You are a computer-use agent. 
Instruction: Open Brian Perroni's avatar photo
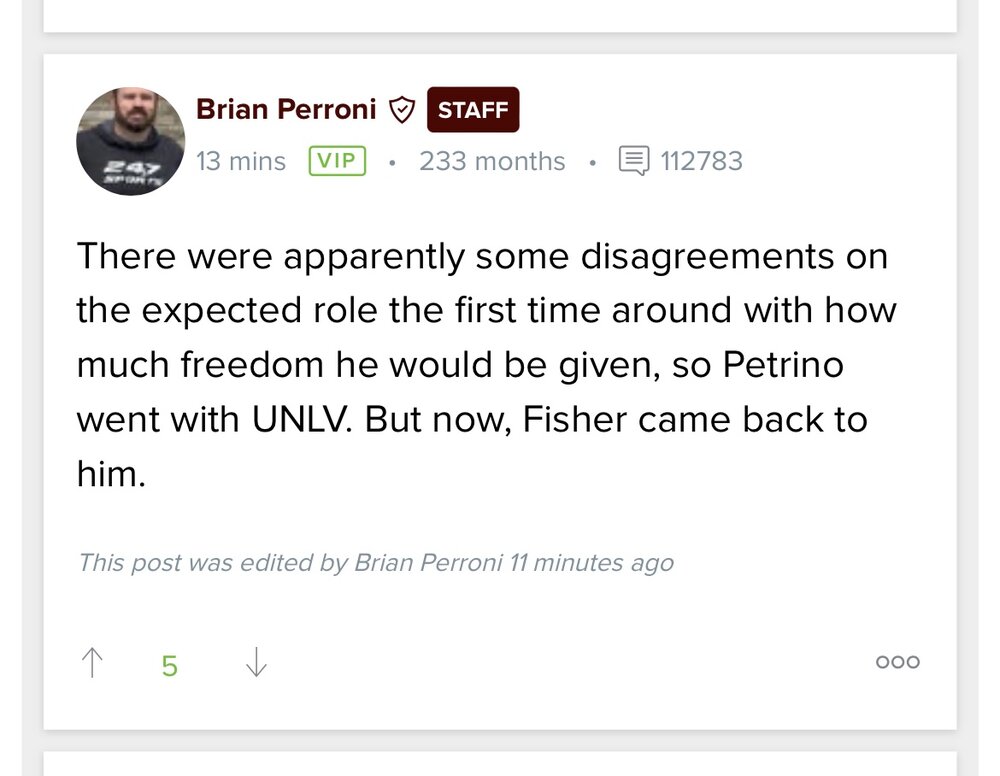pyautogui.click(x=130, y=140)
